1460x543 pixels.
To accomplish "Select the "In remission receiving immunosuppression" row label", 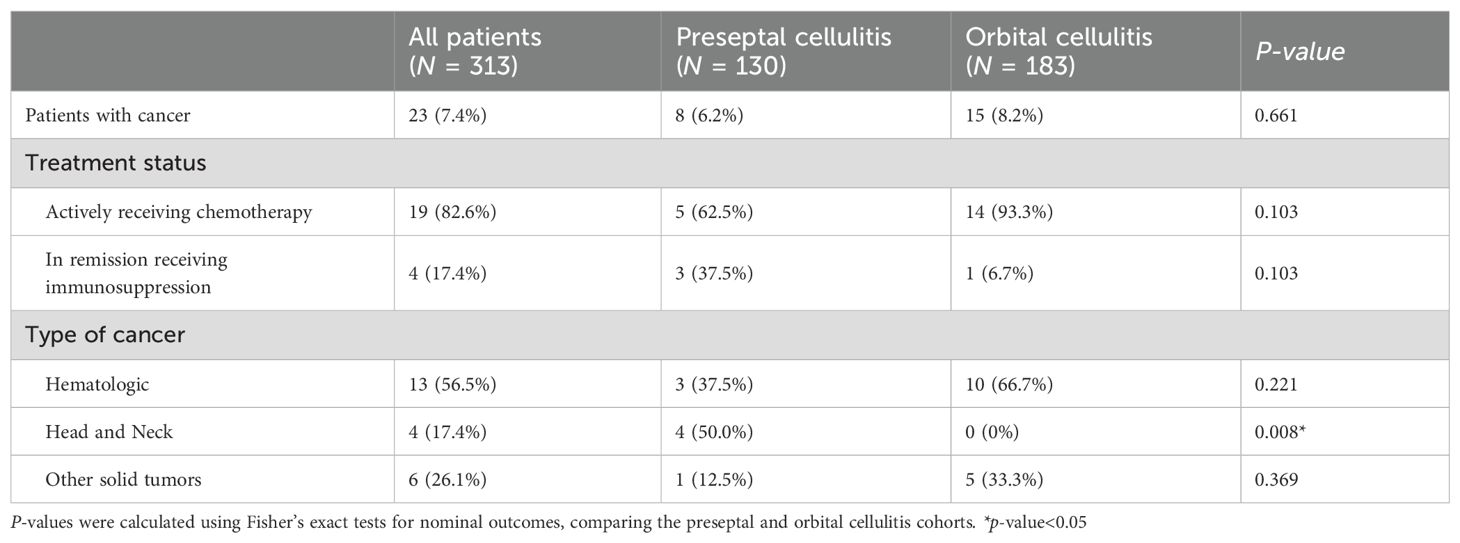I will pos(136,273).
